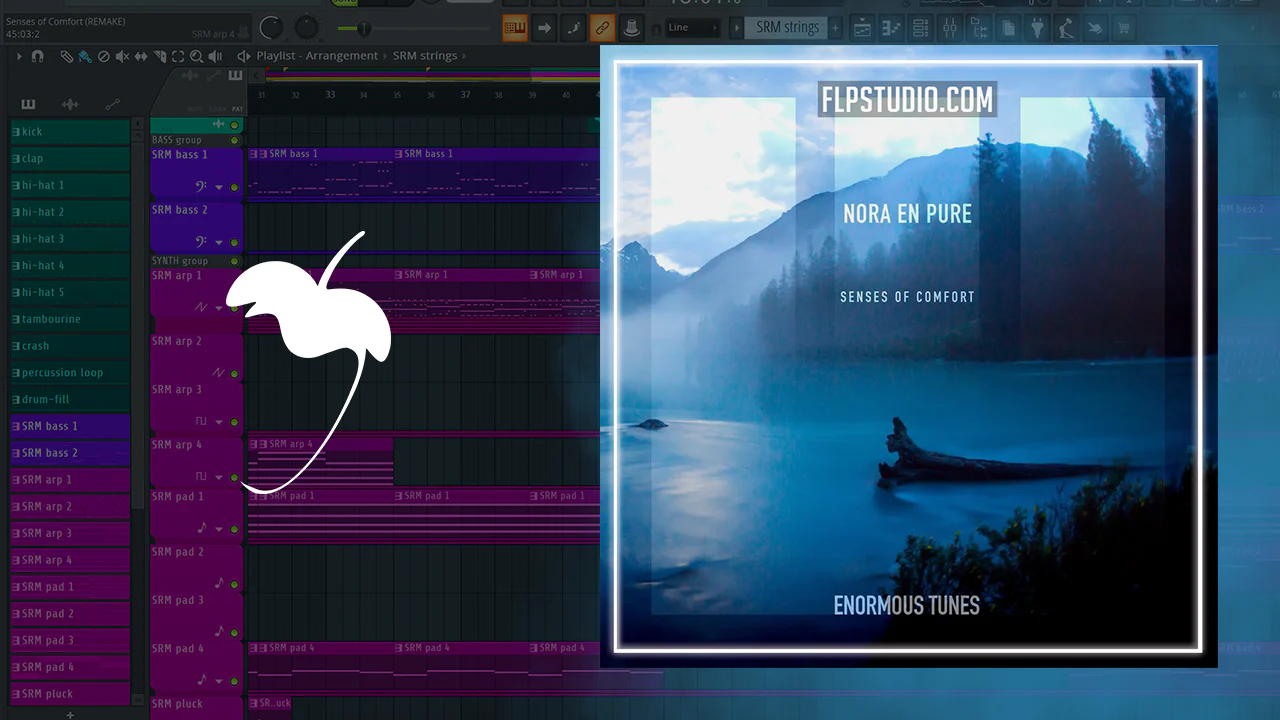Open the tempo tapper (metronome leg icon)
1280x720 pixels.
(1066, 28)
